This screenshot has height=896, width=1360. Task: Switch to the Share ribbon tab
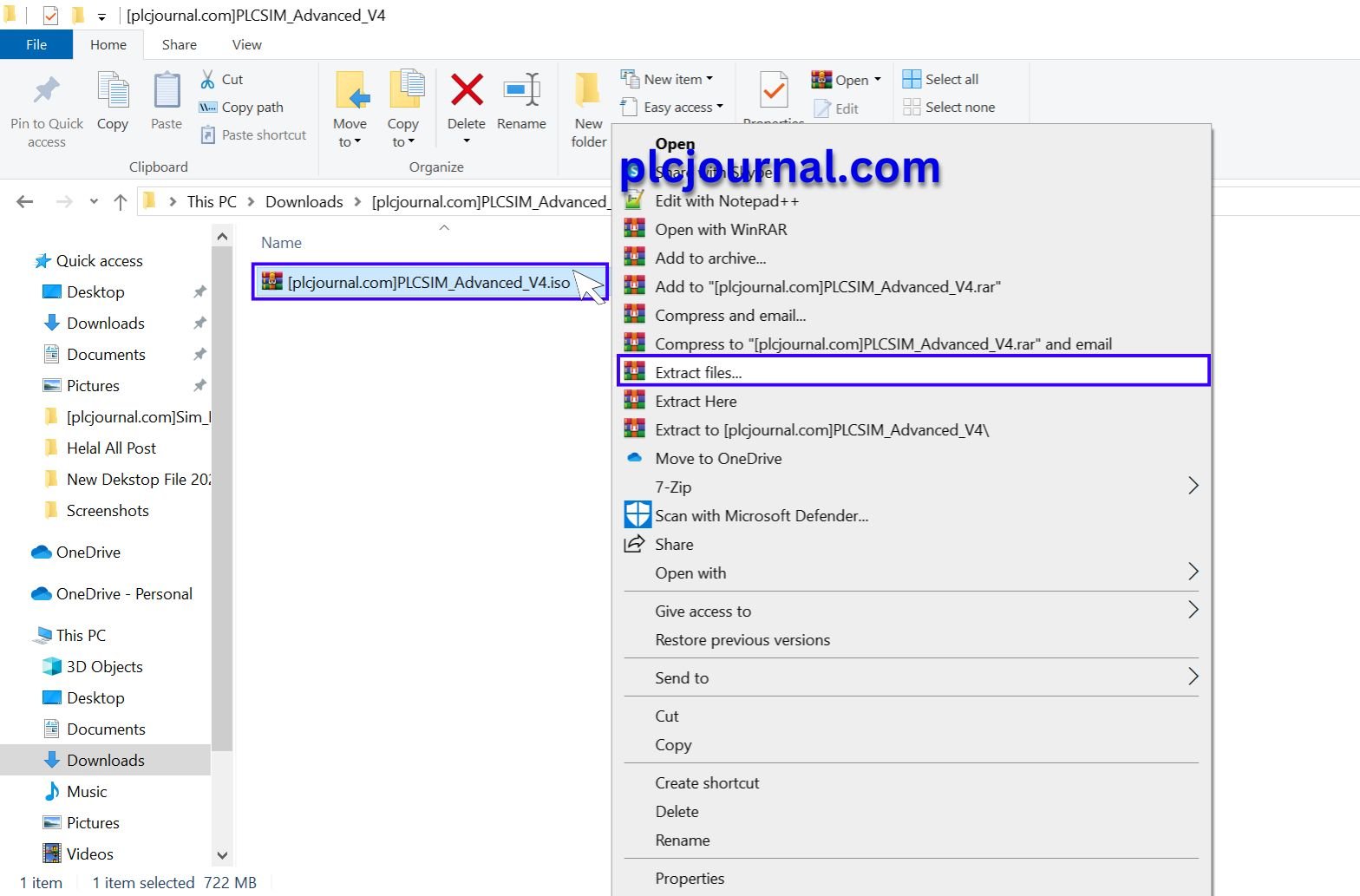point(180,44)
